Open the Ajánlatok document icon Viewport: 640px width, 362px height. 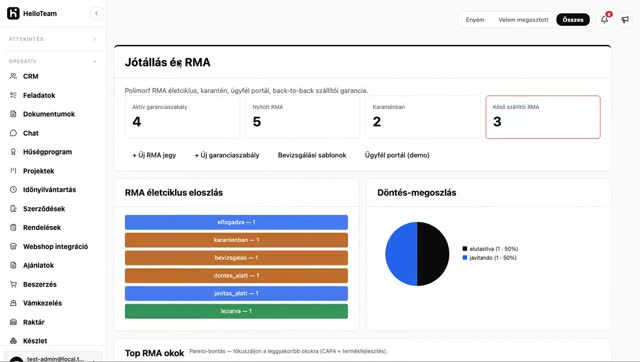tap(13, 265)
